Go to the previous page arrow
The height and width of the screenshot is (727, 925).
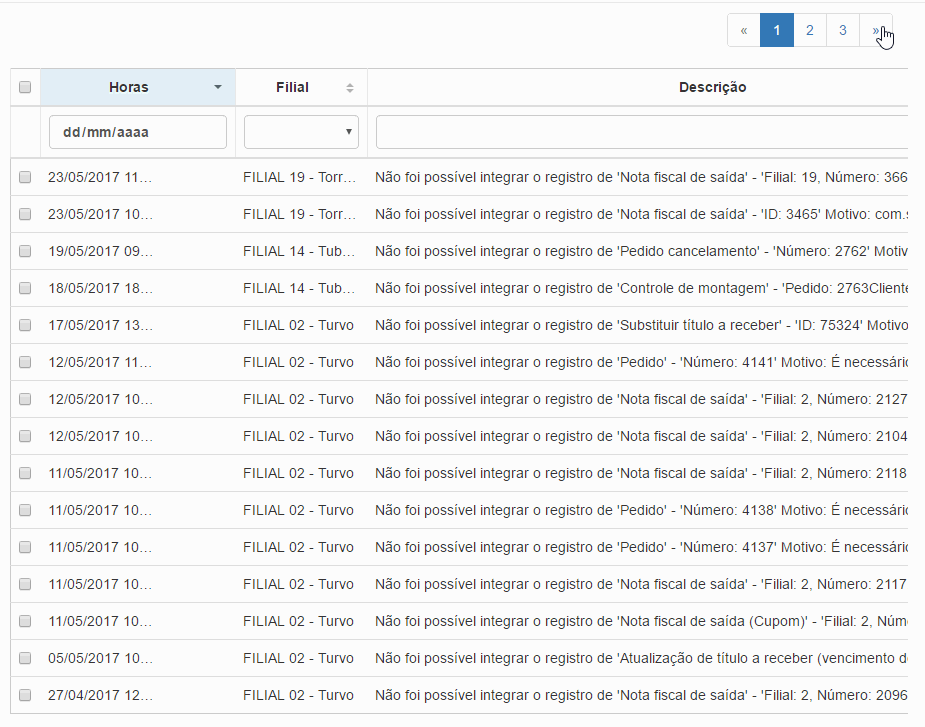click(744, 30)
